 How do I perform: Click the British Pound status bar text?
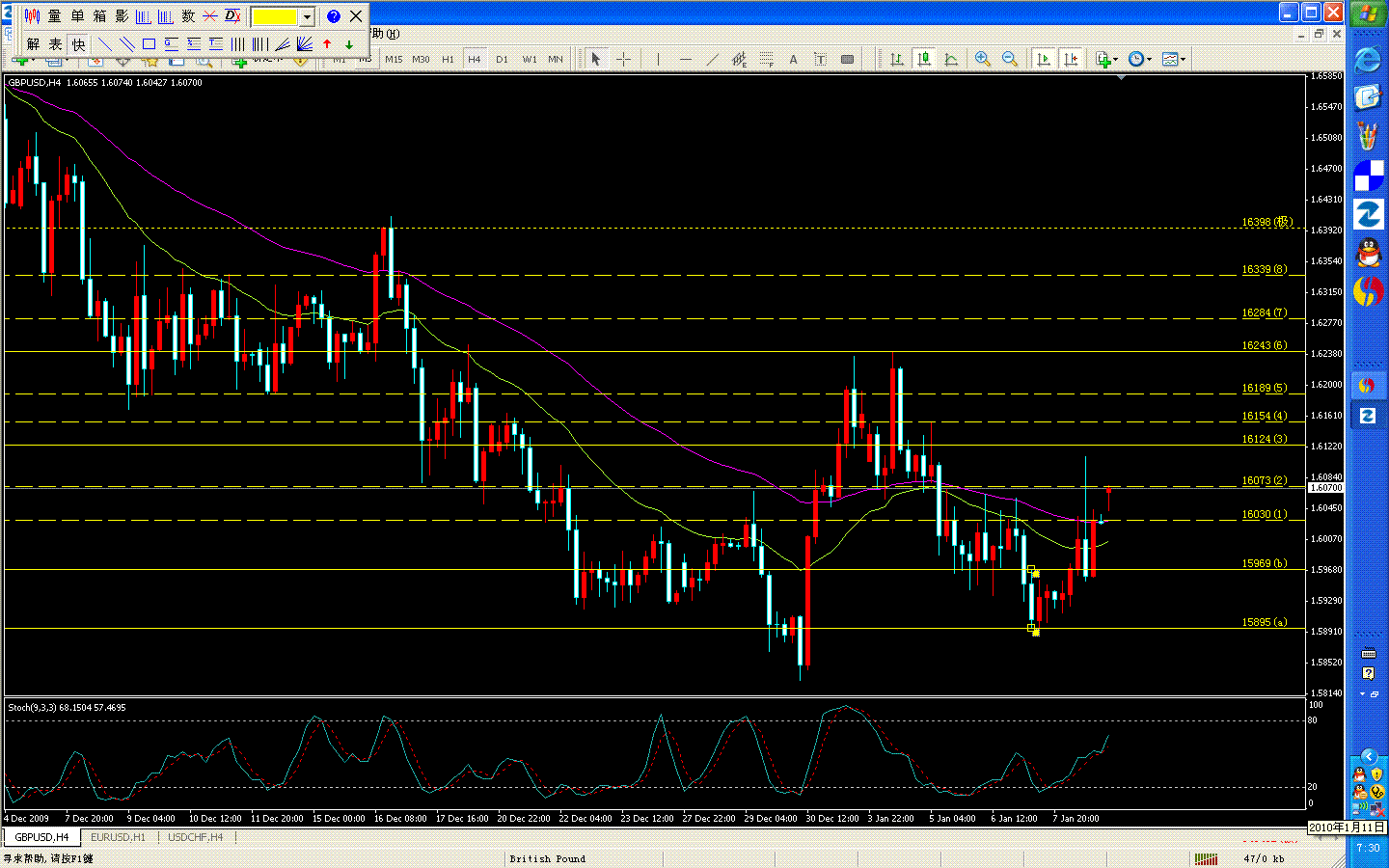pyautogui.click(x=548, y=858)
